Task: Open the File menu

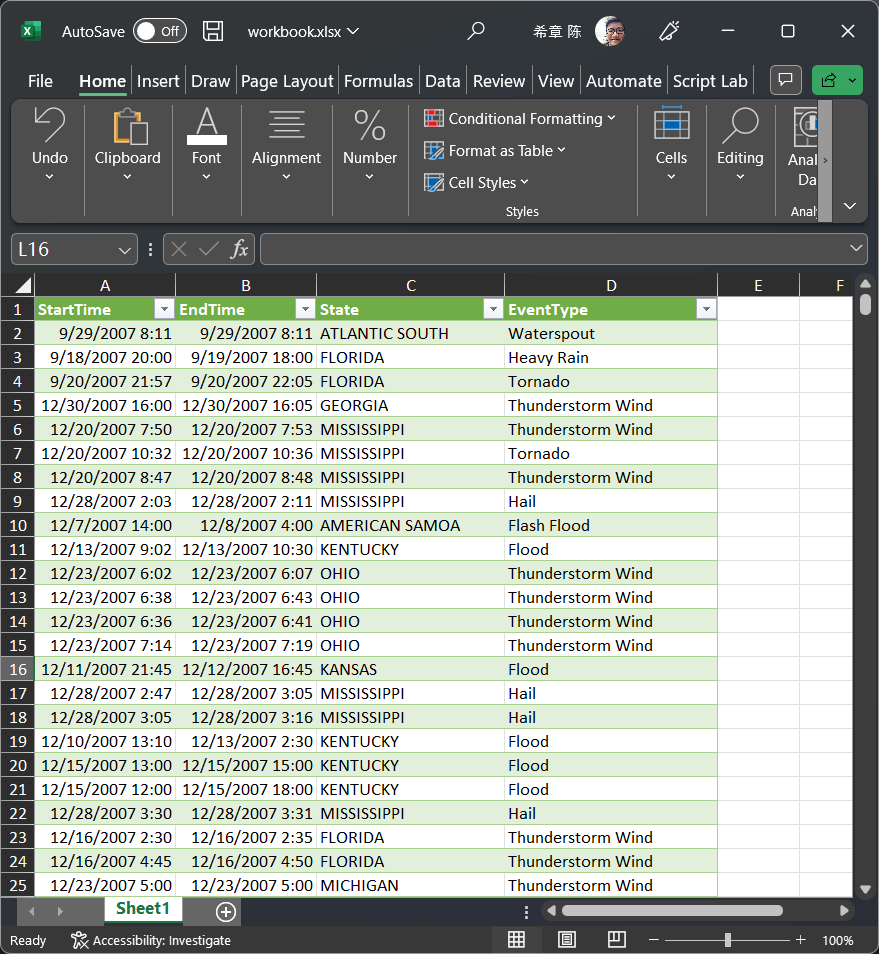Action: click(x=40, y=81)
